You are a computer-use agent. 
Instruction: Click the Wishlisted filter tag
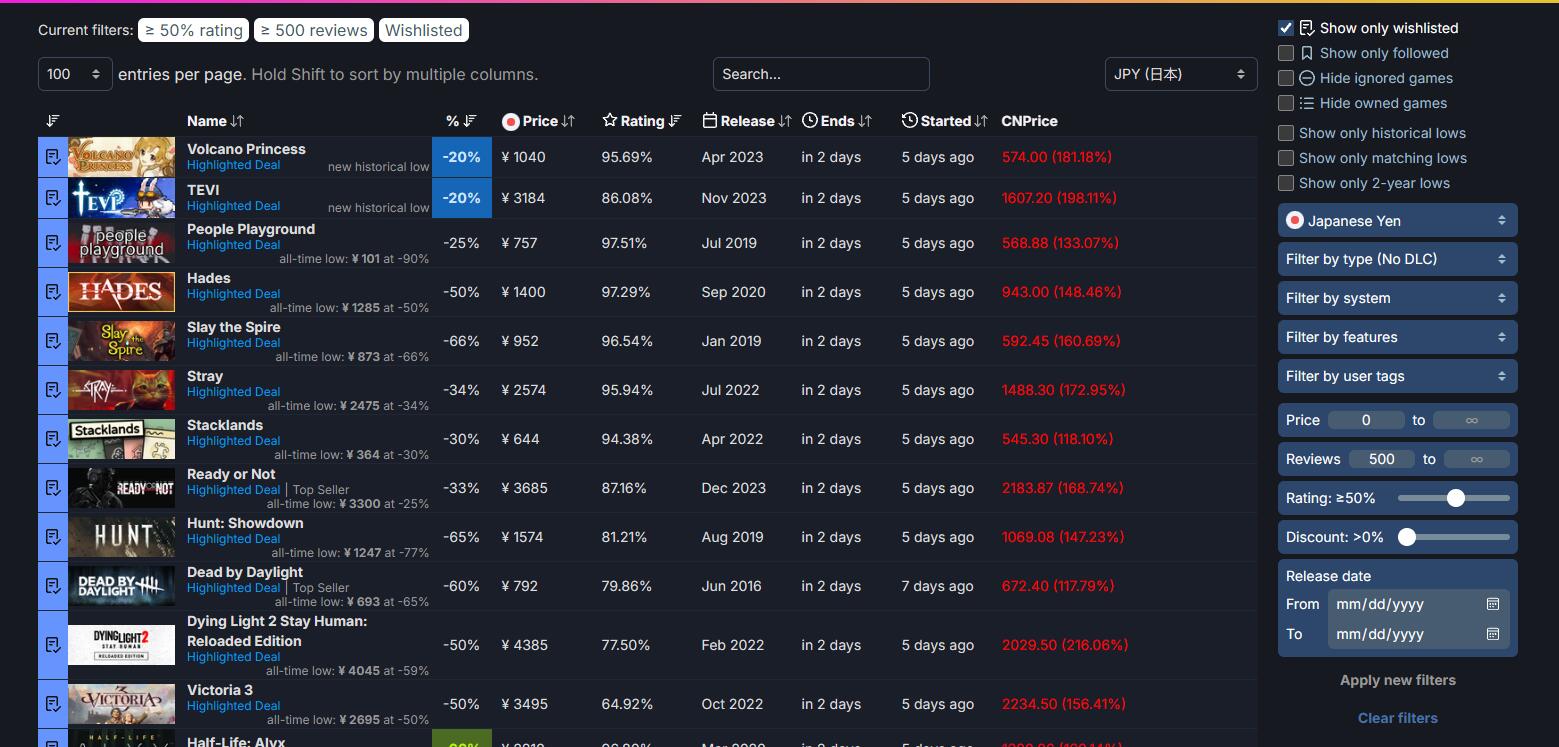click(x=424, y=30)
